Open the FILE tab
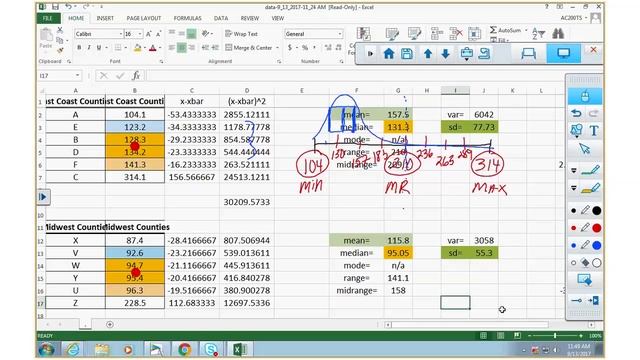 48,18
